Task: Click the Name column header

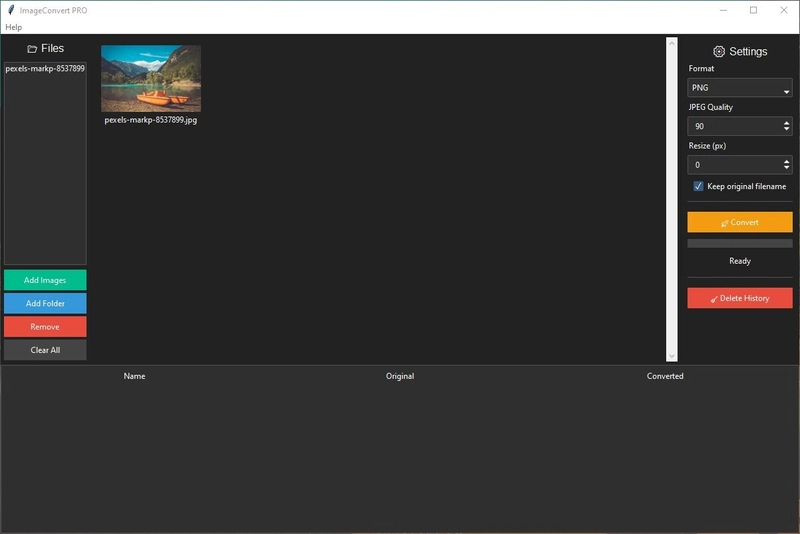Action: (134, 376)
